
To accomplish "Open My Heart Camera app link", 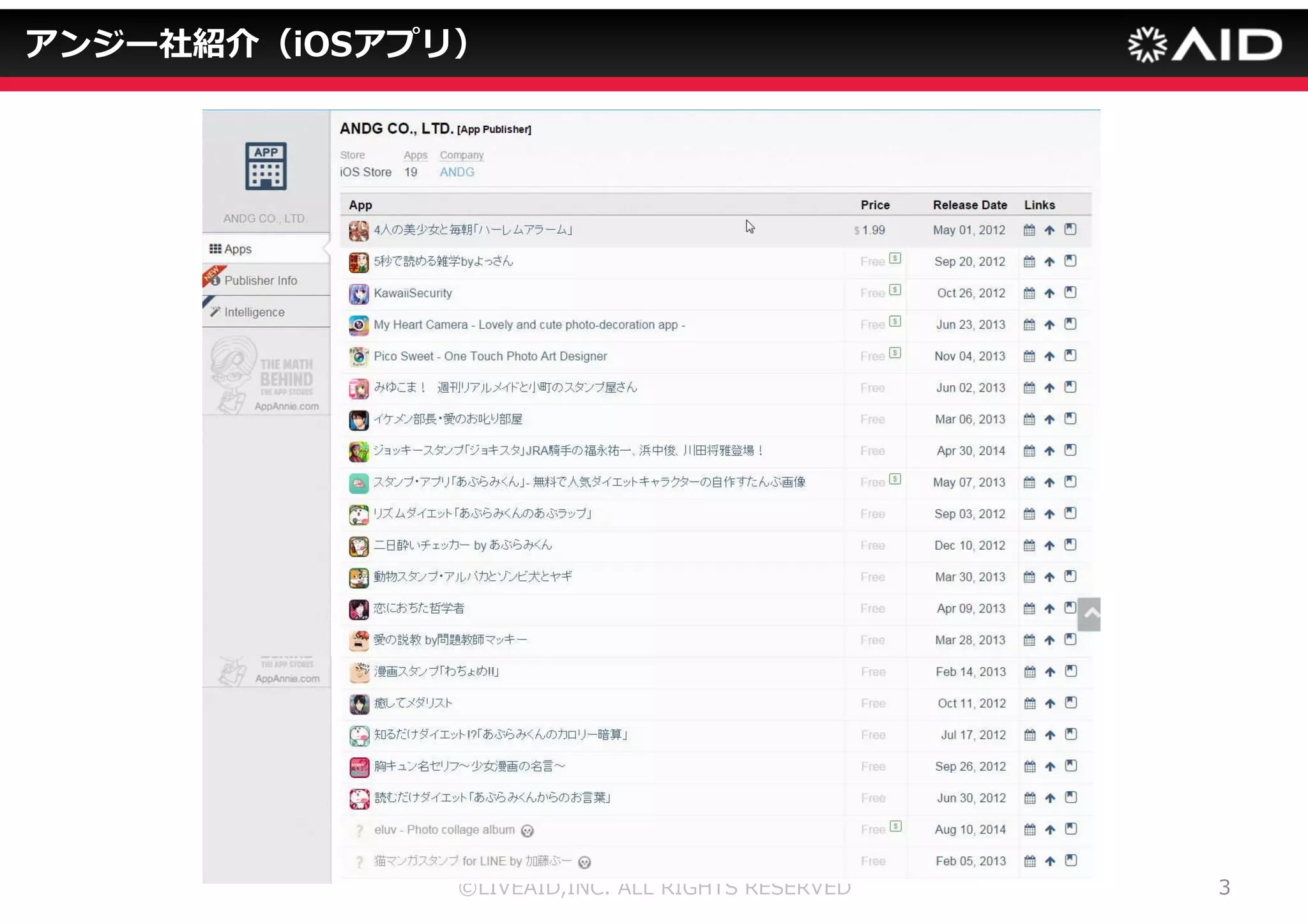I will (x=529, y=324).
